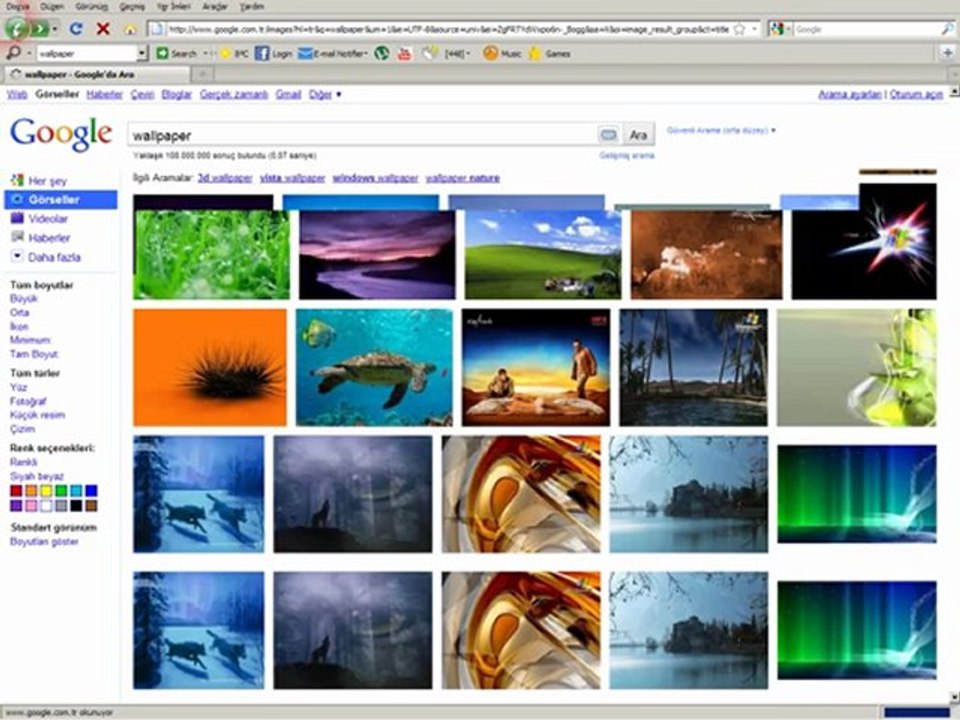
Task: Expand the Diğer dropdown in the top bar
Action: pos(324,94)
